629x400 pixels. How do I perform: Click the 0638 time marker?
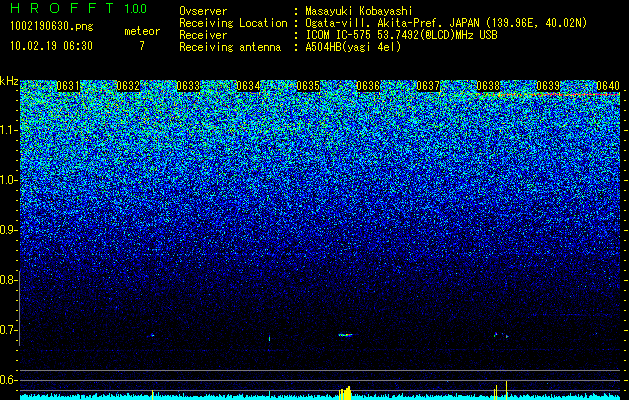(x=488, y=86)
